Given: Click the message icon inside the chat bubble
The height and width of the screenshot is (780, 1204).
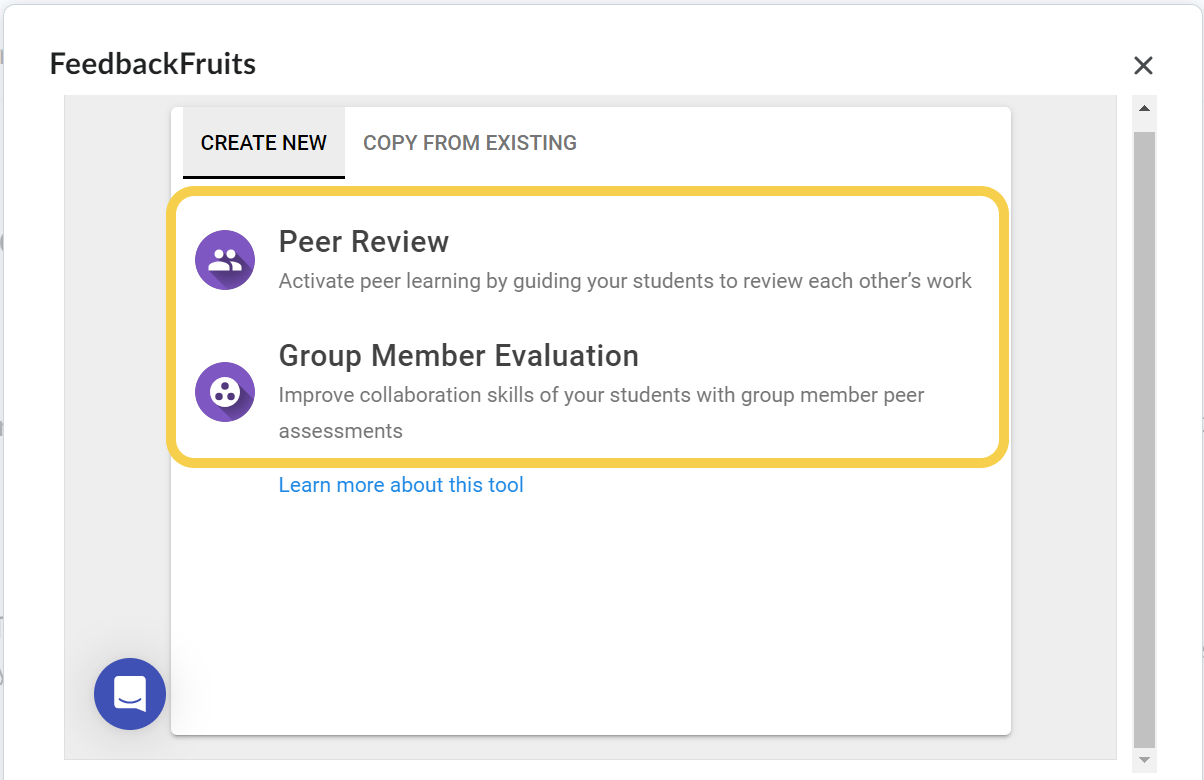Looking at the screenshot, I should tap(130, 694).
